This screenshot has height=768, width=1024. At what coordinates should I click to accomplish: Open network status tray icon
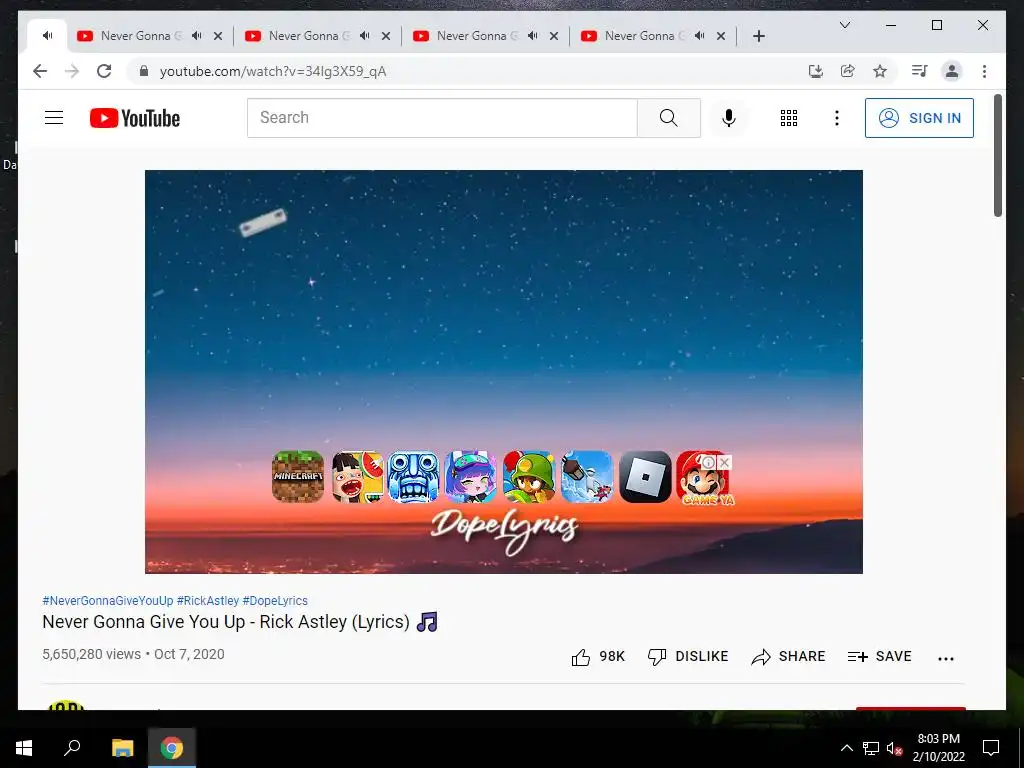(871, 748)
